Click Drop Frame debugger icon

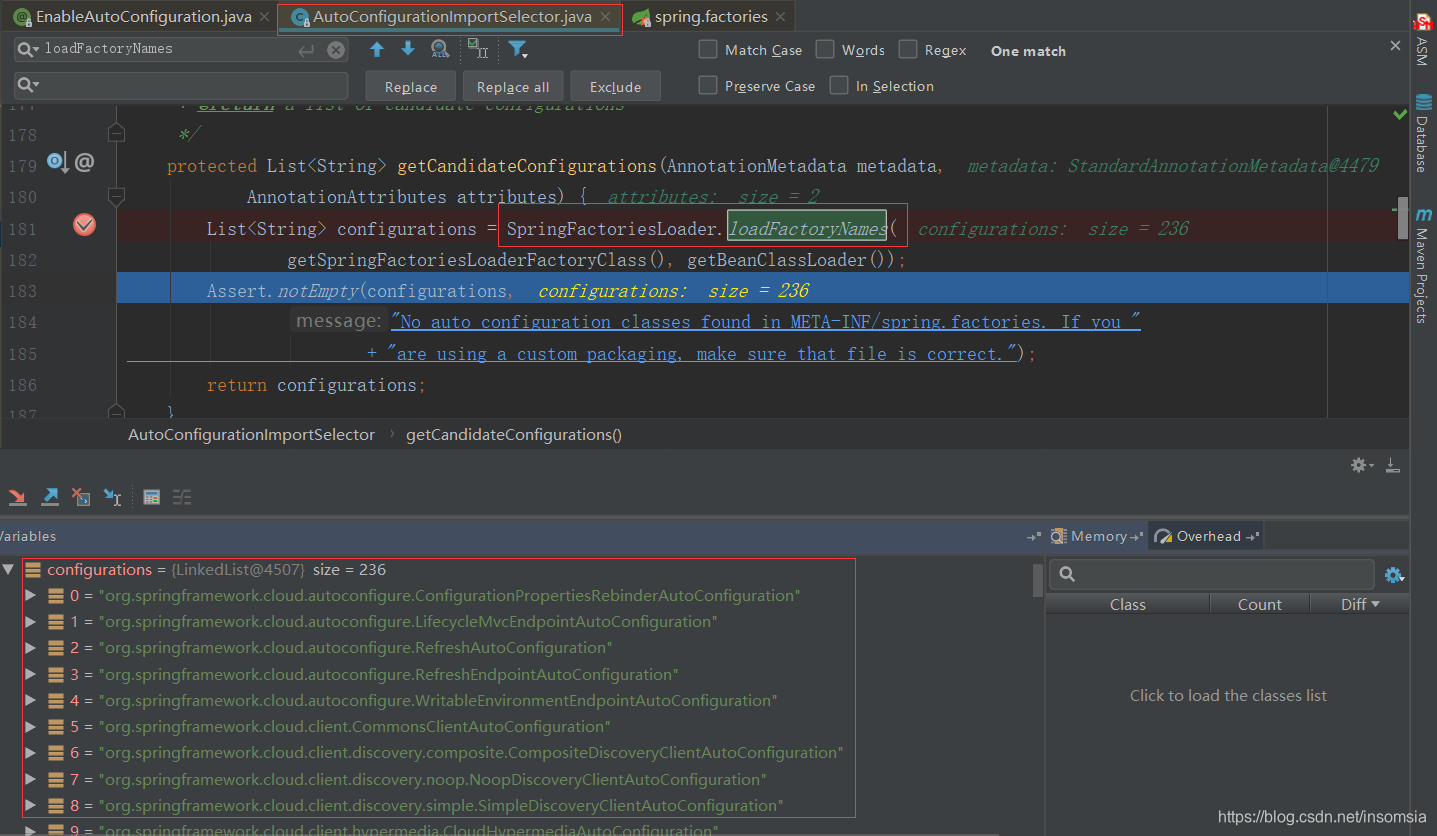click(82, 497)
